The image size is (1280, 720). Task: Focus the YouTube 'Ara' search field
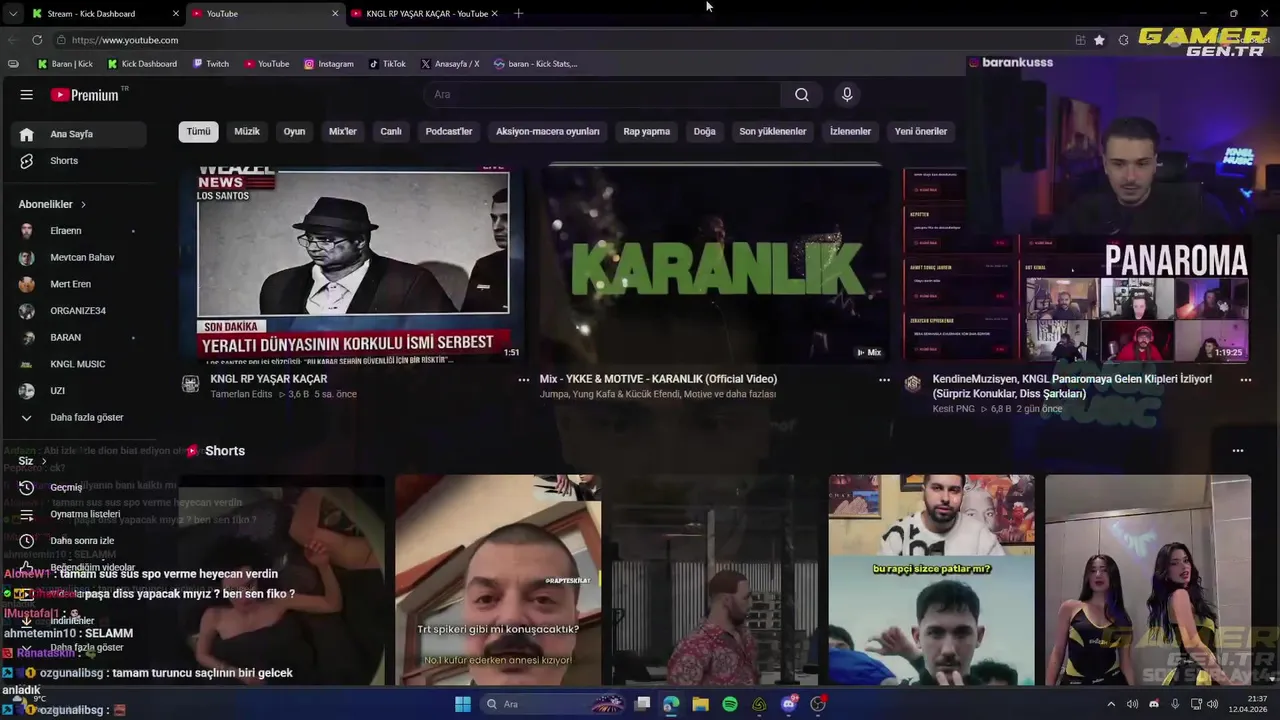[x=603, y=94]
